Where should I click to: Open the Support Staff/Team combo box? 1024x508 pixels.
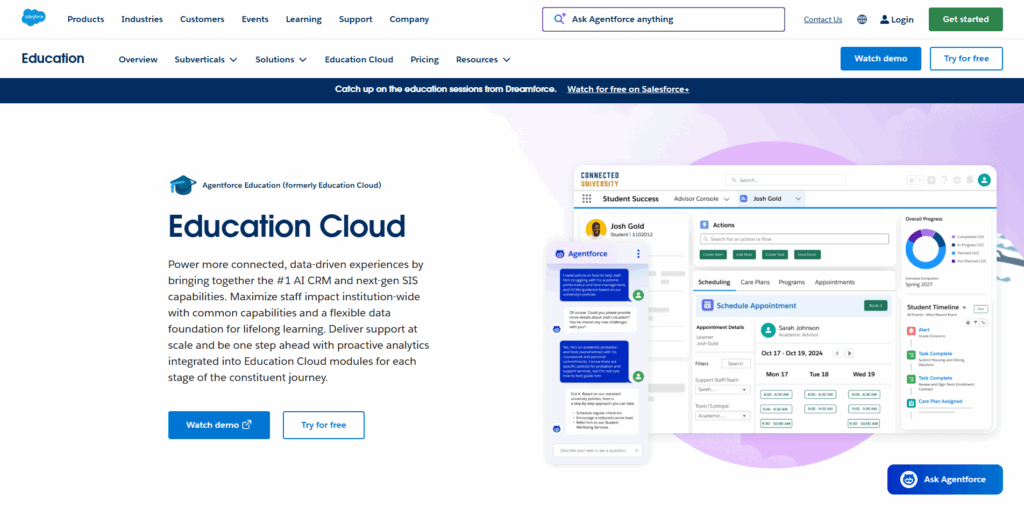tap(722, 389)
